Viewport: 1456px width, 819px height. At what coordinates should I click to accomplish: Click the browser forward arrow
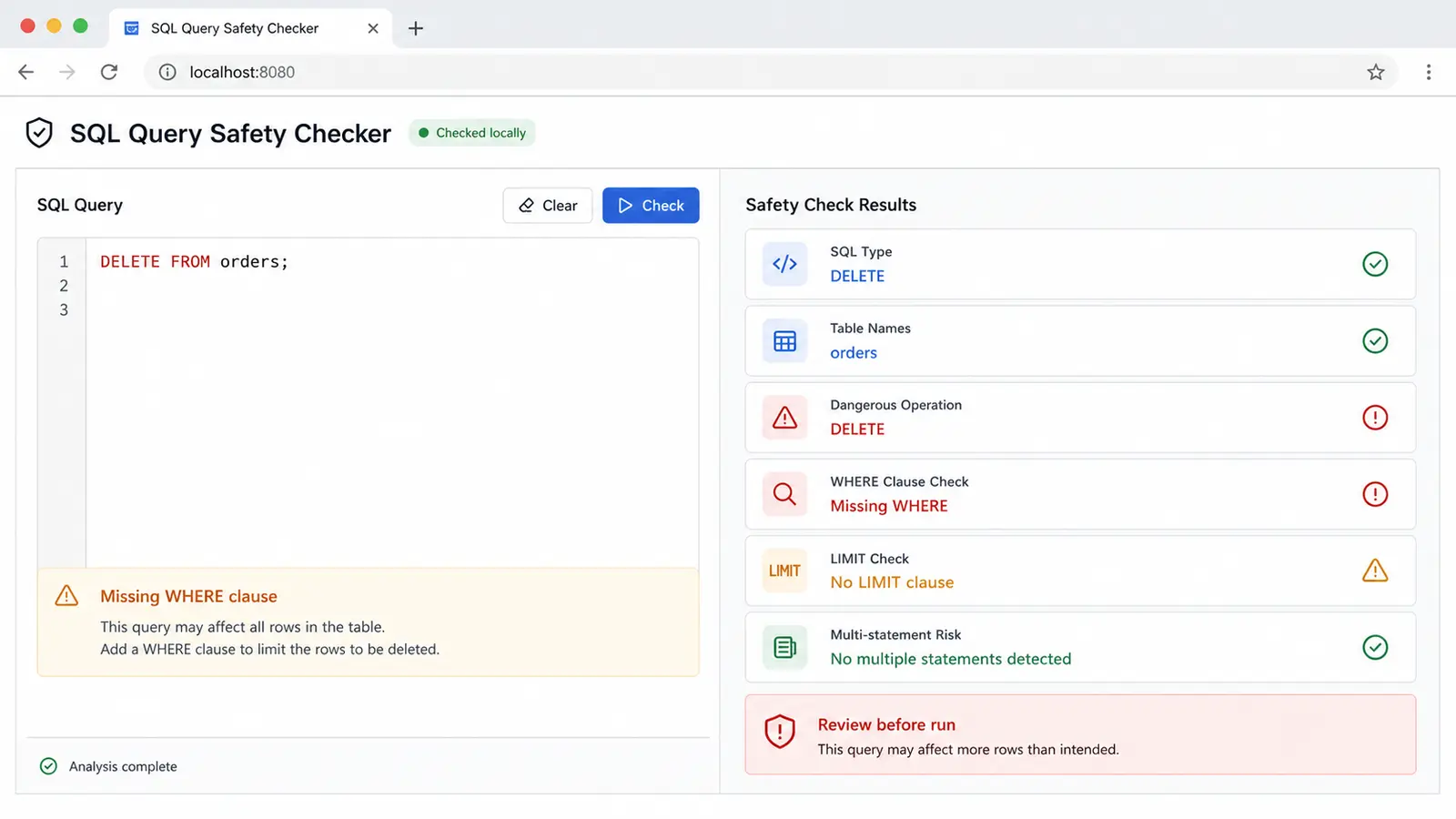(67, 72)
